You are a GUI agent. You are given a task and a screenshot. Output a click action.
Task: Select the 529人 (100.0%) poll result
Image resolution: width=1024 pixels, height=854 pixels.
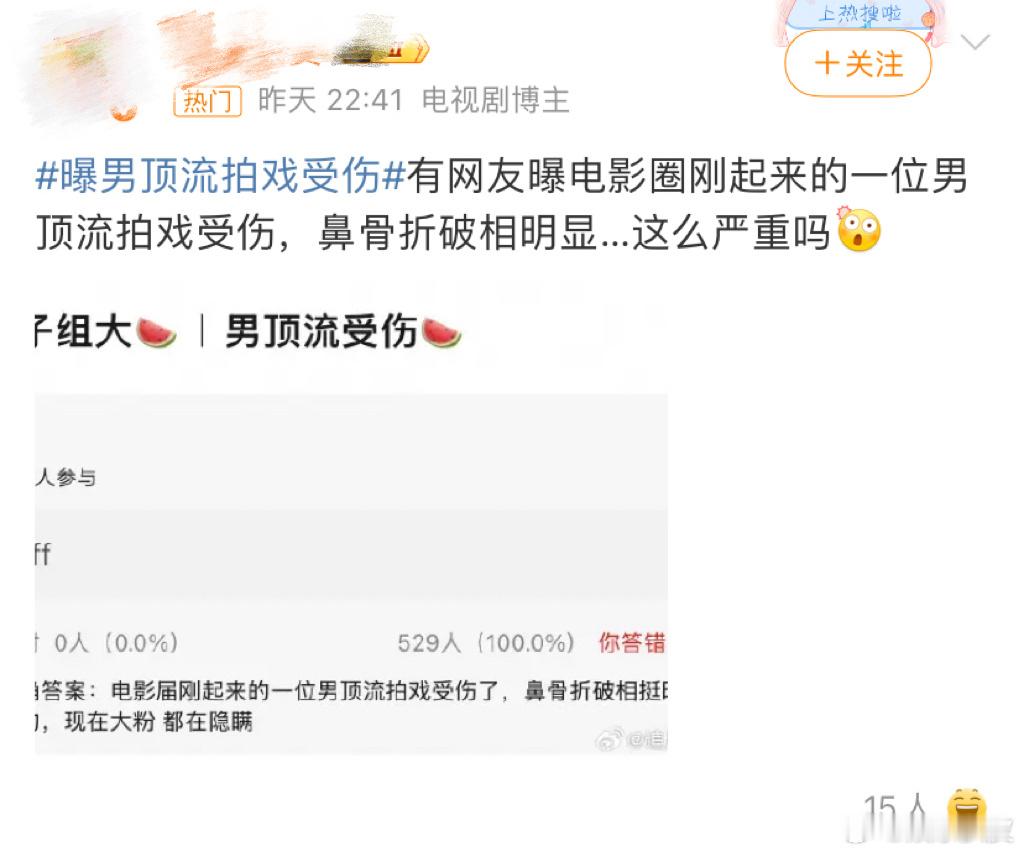pos(486,643)
